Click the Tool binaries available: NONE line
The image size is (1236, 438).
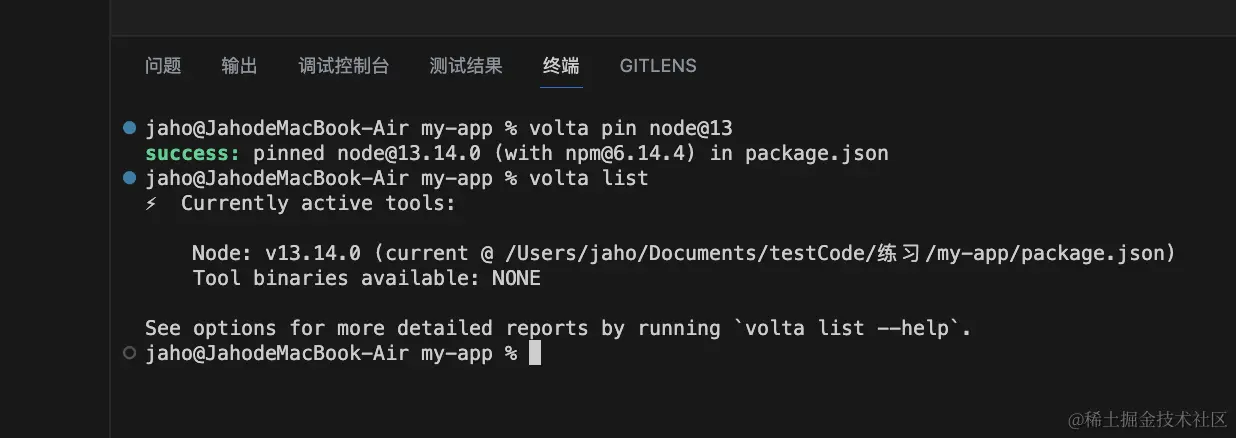pos(366,278)
